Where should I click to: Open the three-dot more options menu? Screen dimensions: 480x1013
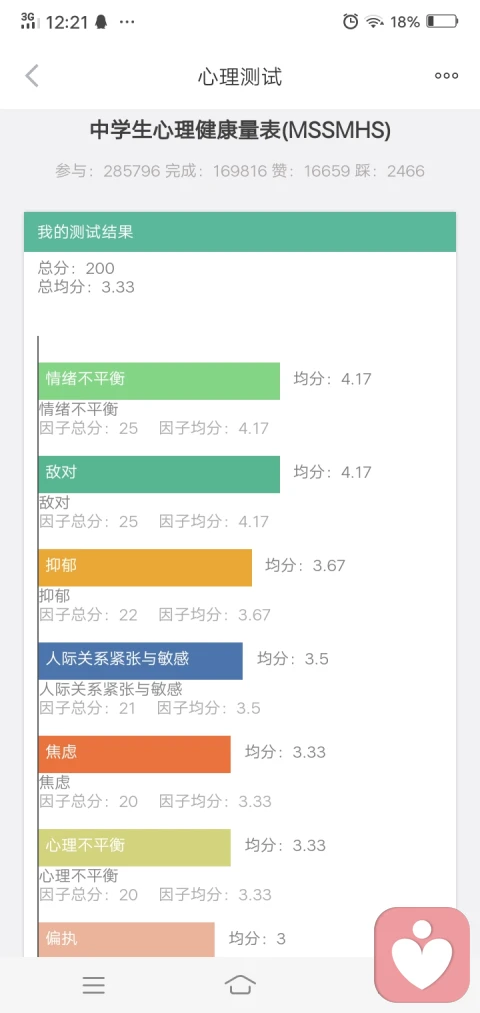click(x=446, y=76)
